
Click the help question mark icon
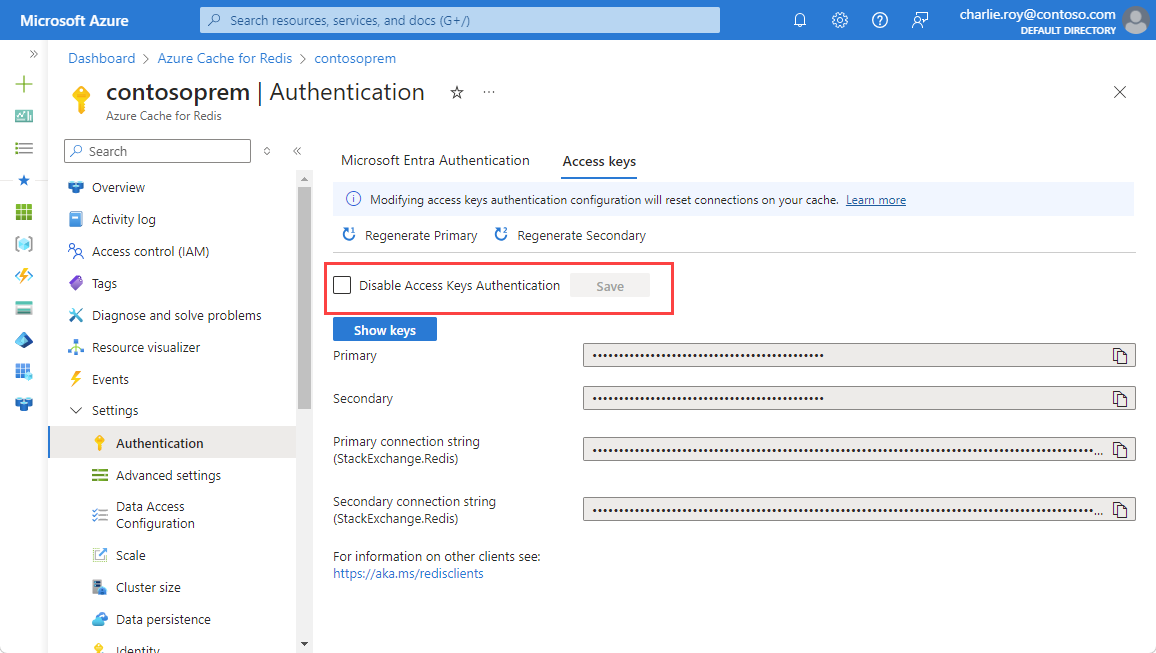pyautogui.click(x=879, y=19)
